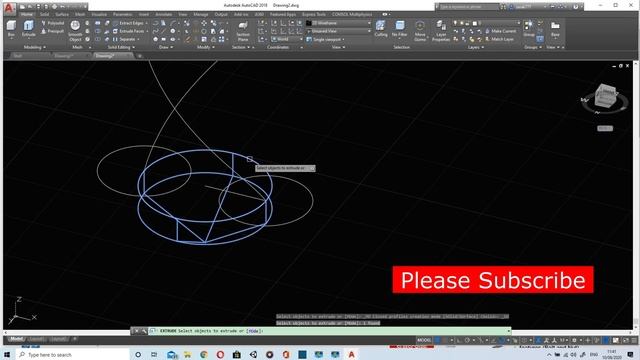Open Opera browser from the taskbar
The width and height of the screenshot is (640, 360).
click(x=220, y=354)
